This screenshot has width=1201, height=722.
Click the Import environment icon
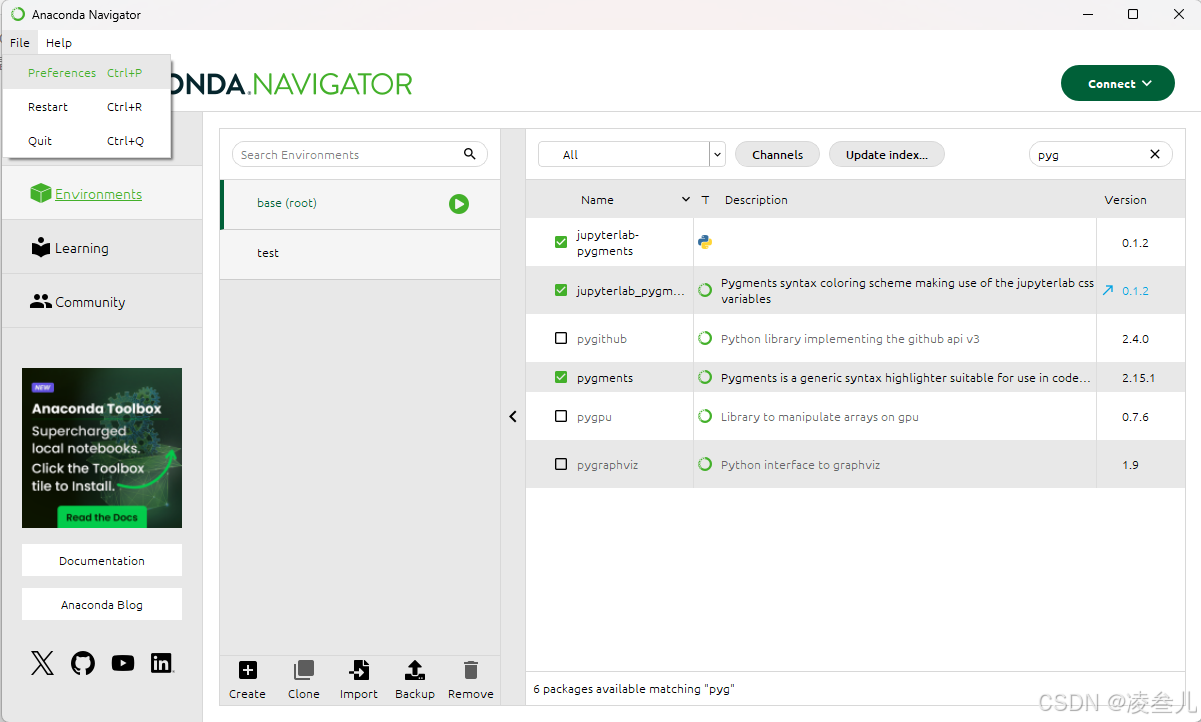click(x=358, y=670)
